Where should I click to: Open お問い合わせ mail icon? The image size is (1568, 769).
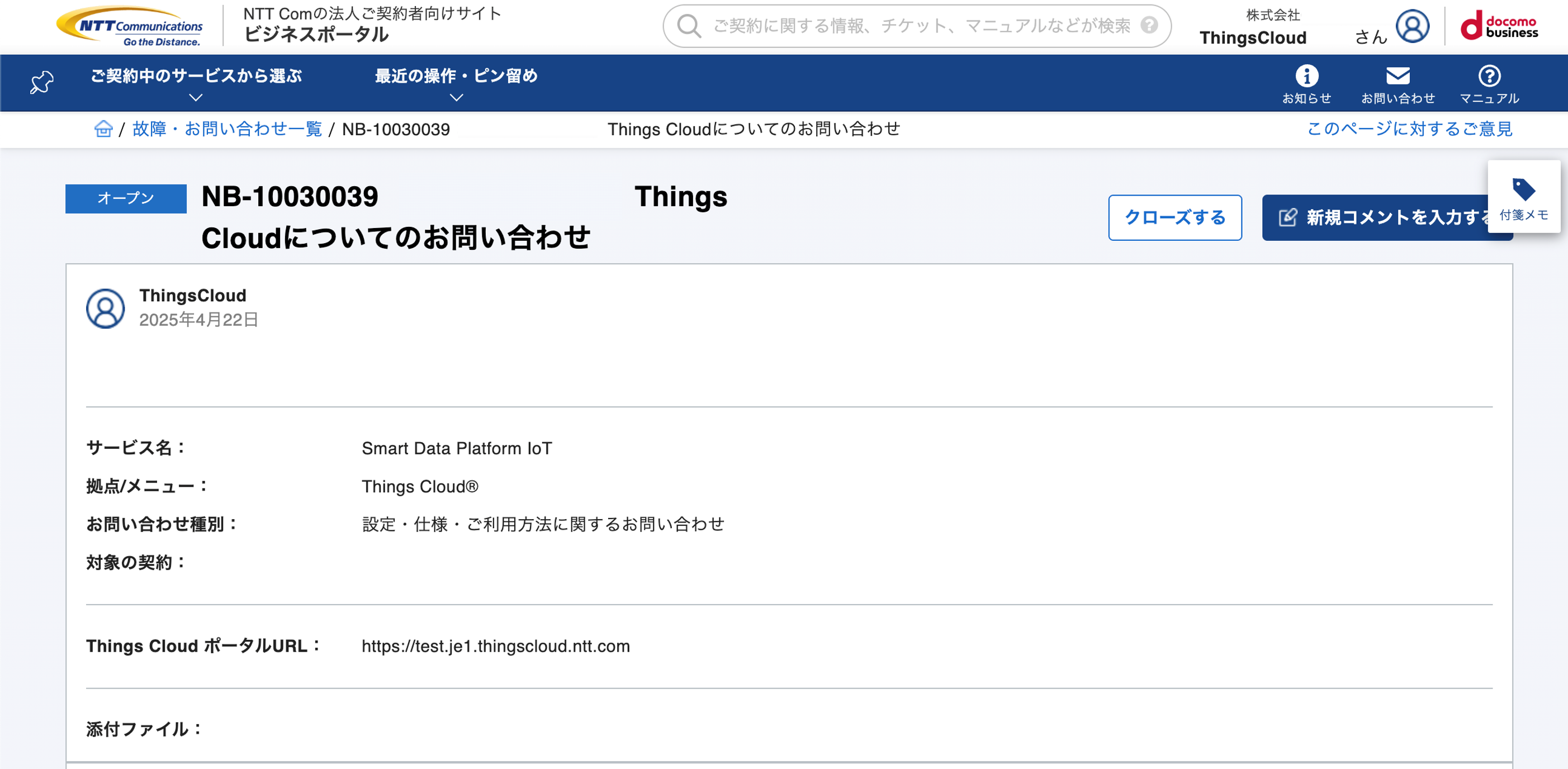(1398, 84)
